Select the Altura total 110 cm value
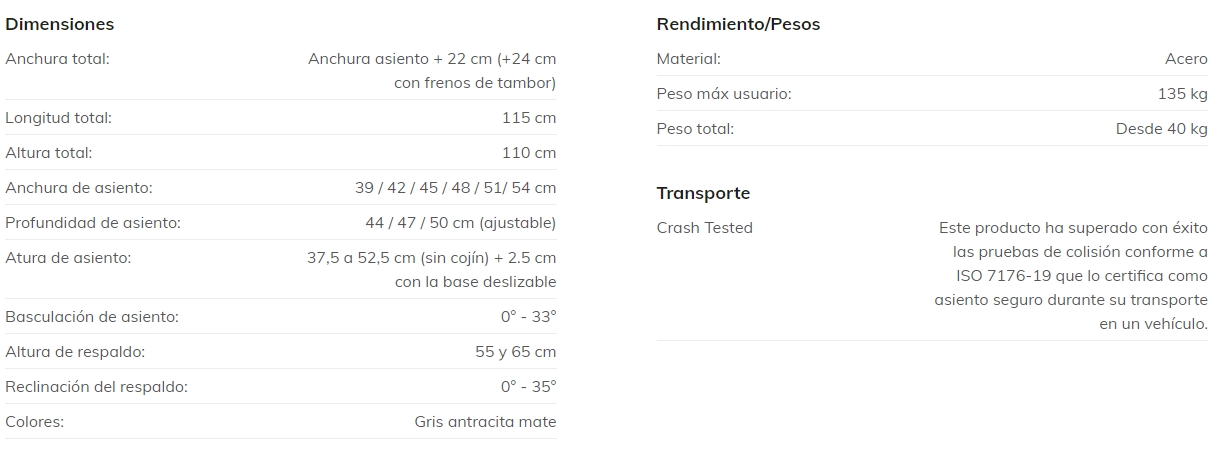 point(529,153)
